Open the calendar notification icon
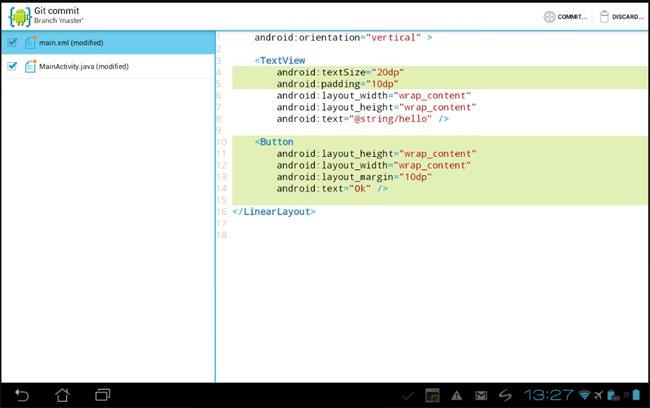Screen dimensions: 650x408 click(x=432, y=396)
